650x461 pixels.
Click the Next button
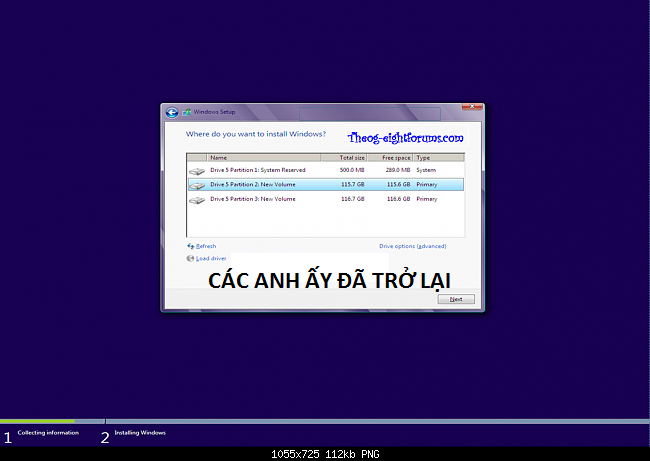point(456,299)
